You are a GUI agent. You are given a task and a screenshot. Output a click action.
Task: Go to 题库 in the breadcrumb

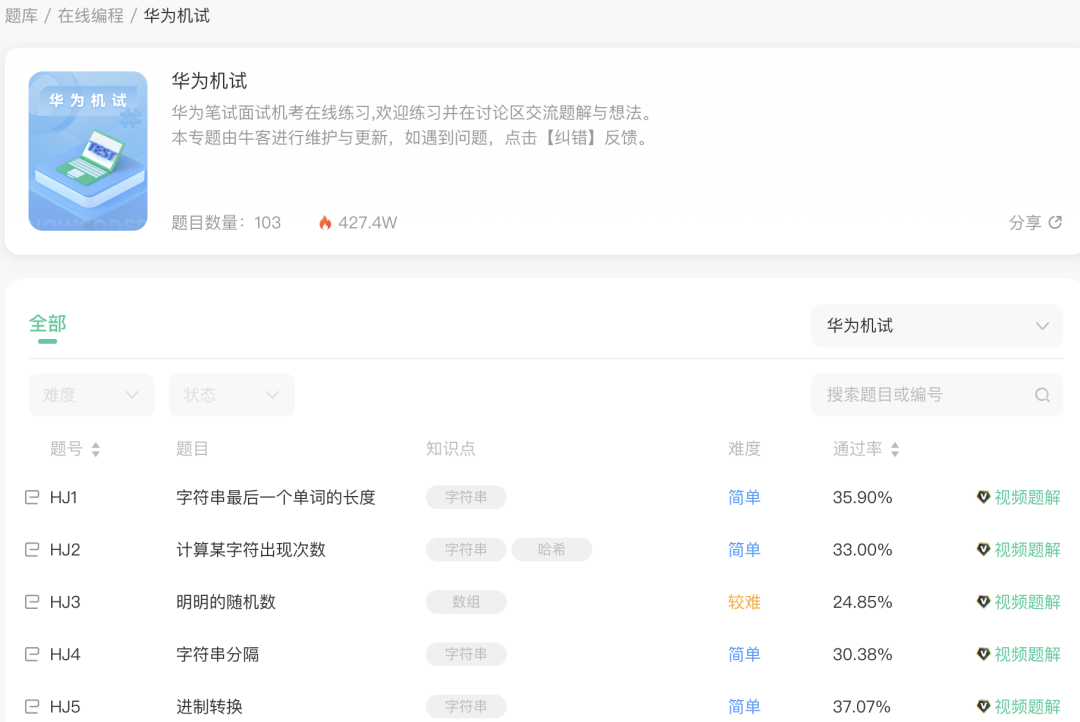[21, 16]
